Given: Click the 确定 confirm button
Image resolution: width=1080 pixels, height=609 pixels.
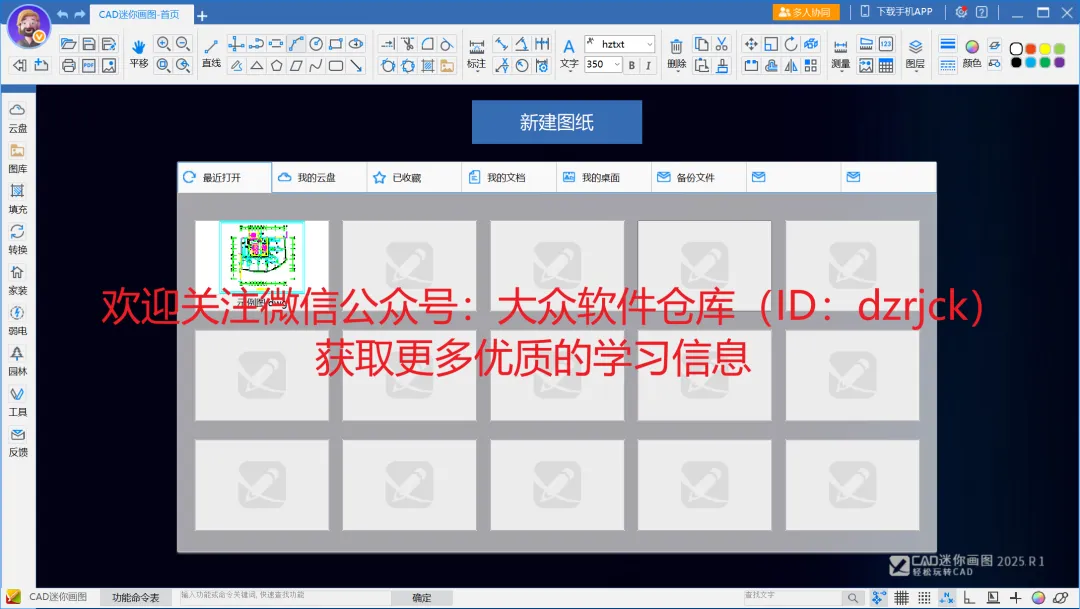Looking at the screenshot, I should click(x=422, y=598).
